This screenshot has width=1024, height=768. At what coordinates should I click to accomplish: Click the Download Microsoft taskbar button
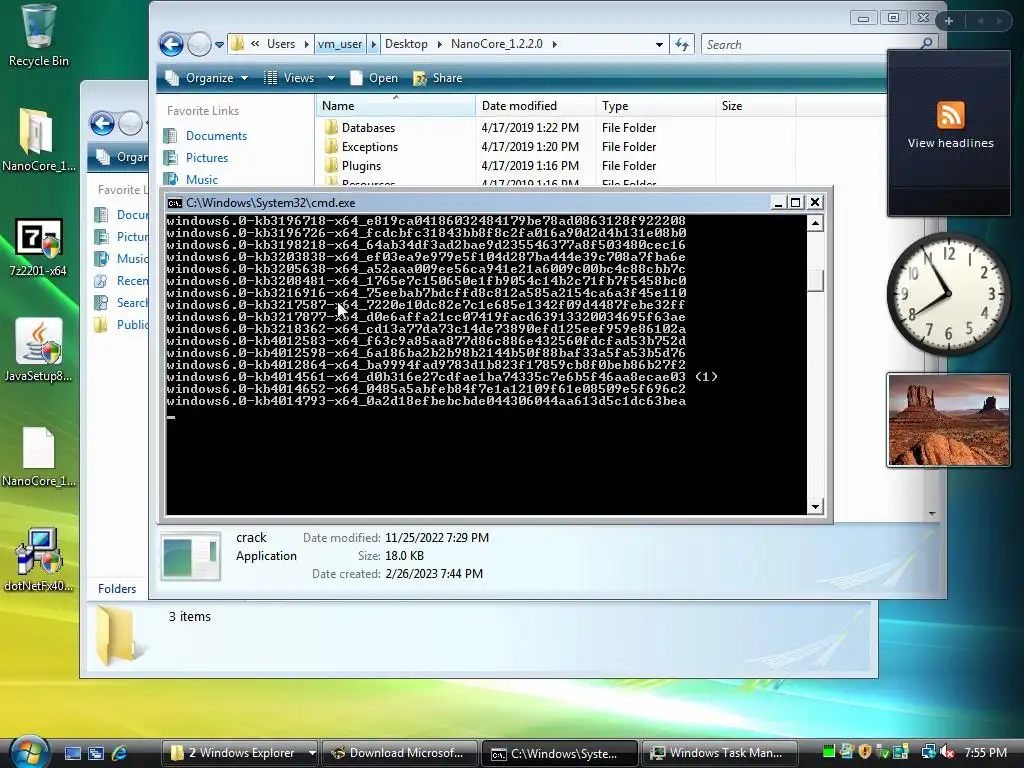(x=399, y=753)
